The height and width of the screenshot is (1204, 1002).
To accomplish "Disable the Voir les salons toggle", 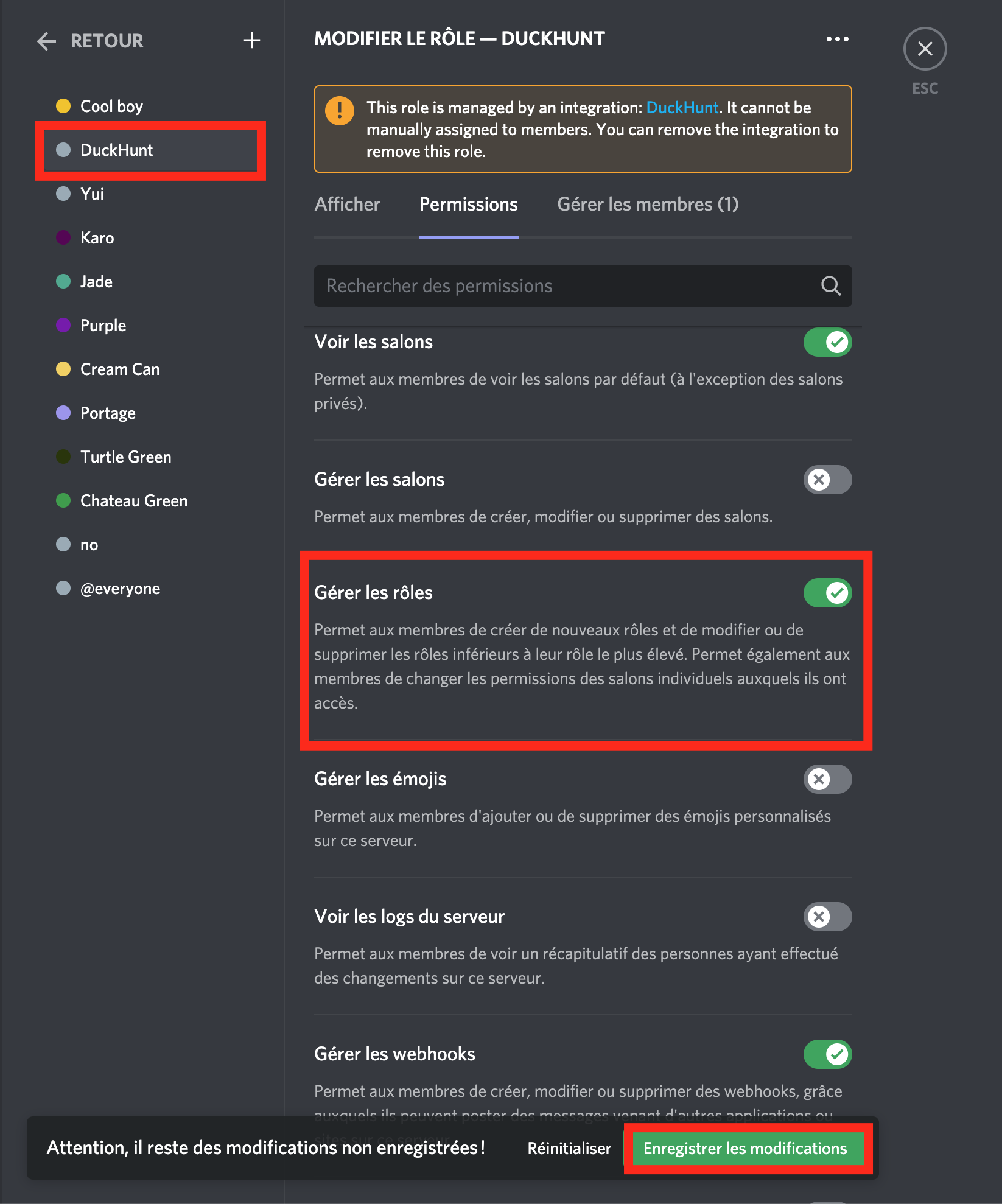I will [x=827, y=342].
